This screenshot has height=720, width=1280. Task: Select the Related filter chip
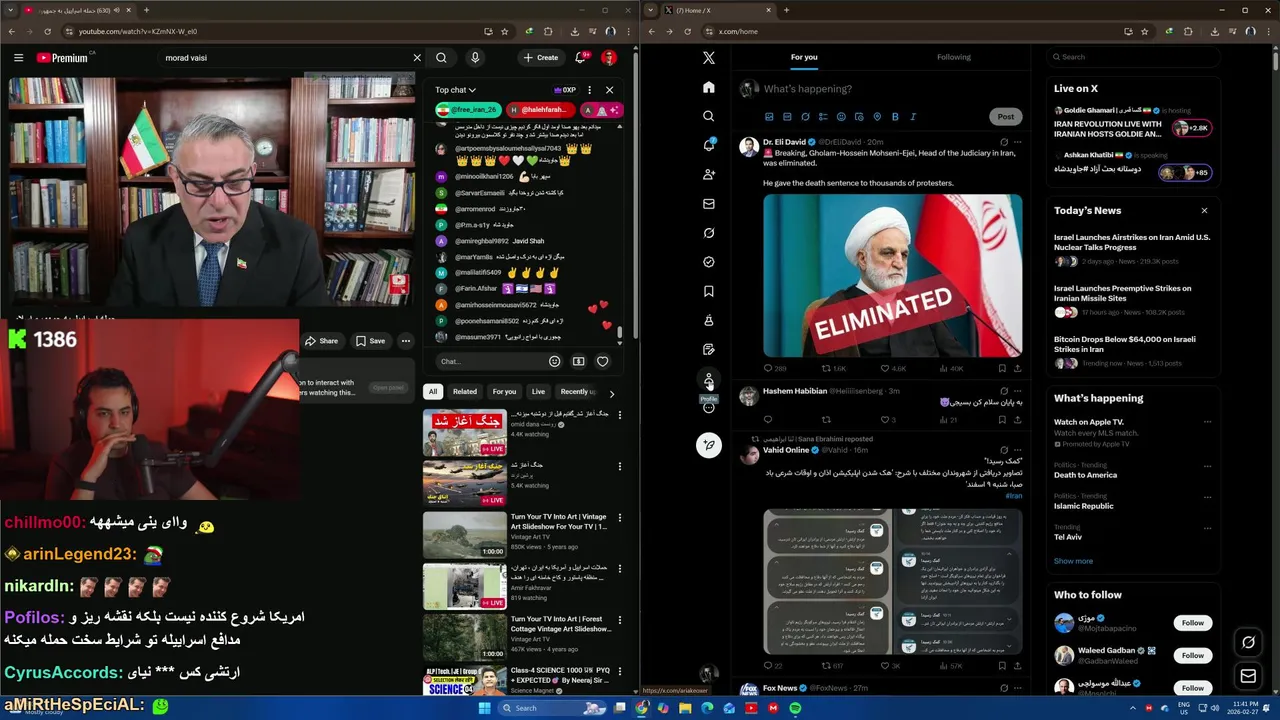tap(465, 392)
